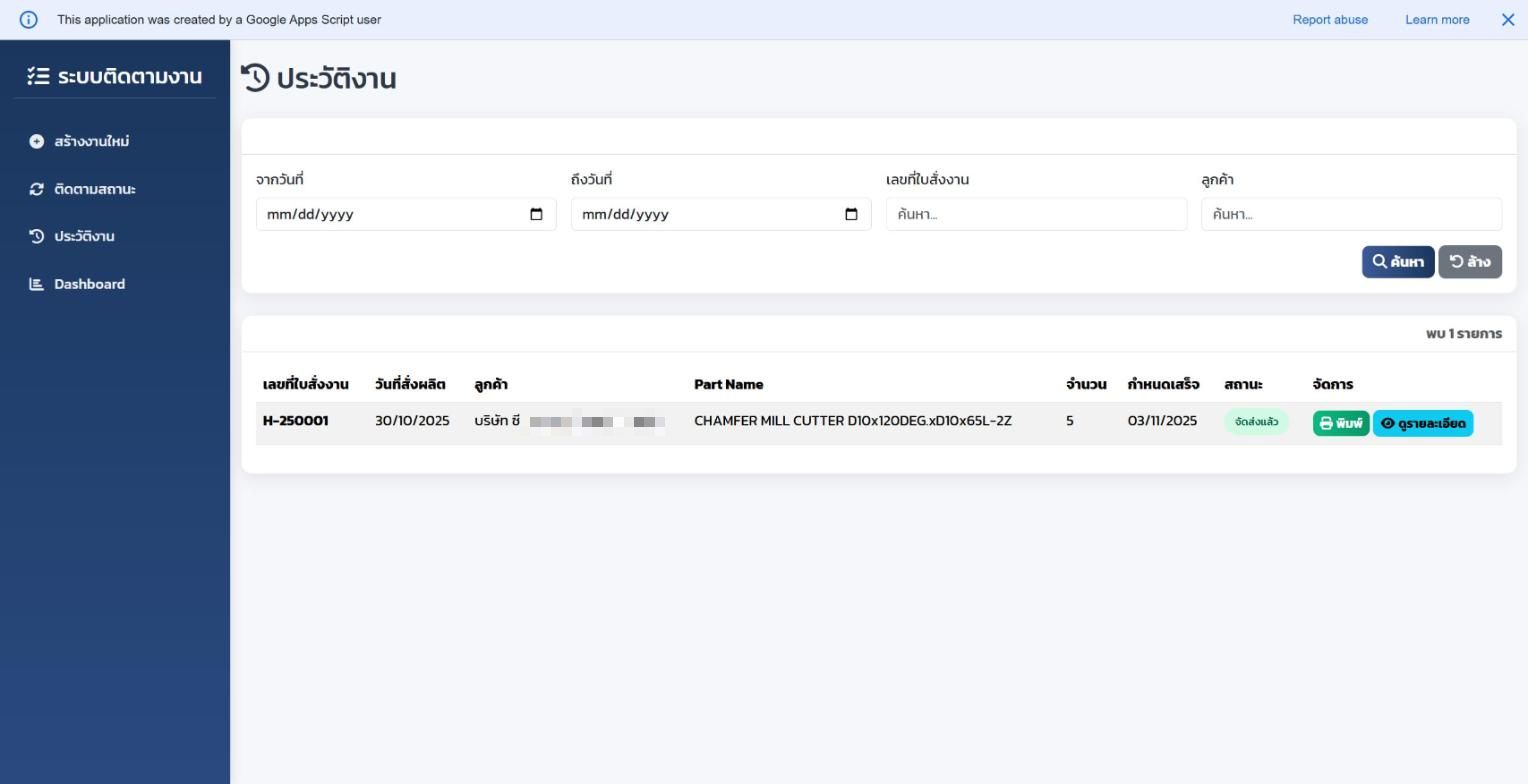Go to ติดตามสถานะ page

115,189
